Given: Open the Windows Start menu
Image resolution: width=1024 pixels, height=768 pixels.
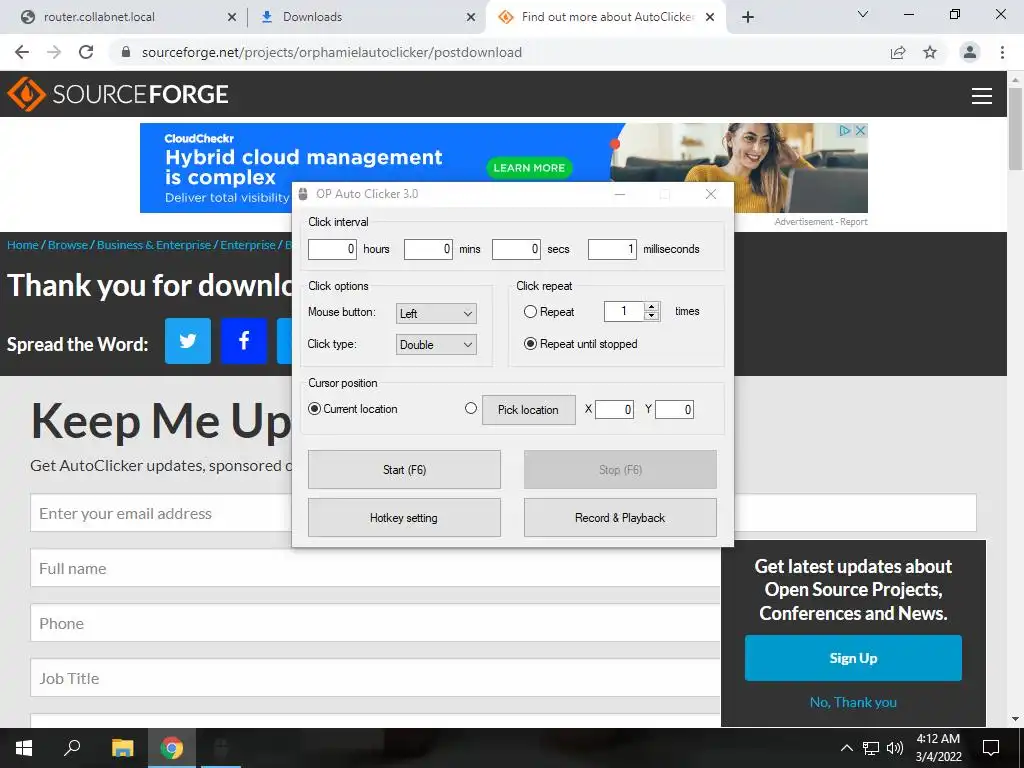Looking at the screenshot, I should tap(24, 748).
